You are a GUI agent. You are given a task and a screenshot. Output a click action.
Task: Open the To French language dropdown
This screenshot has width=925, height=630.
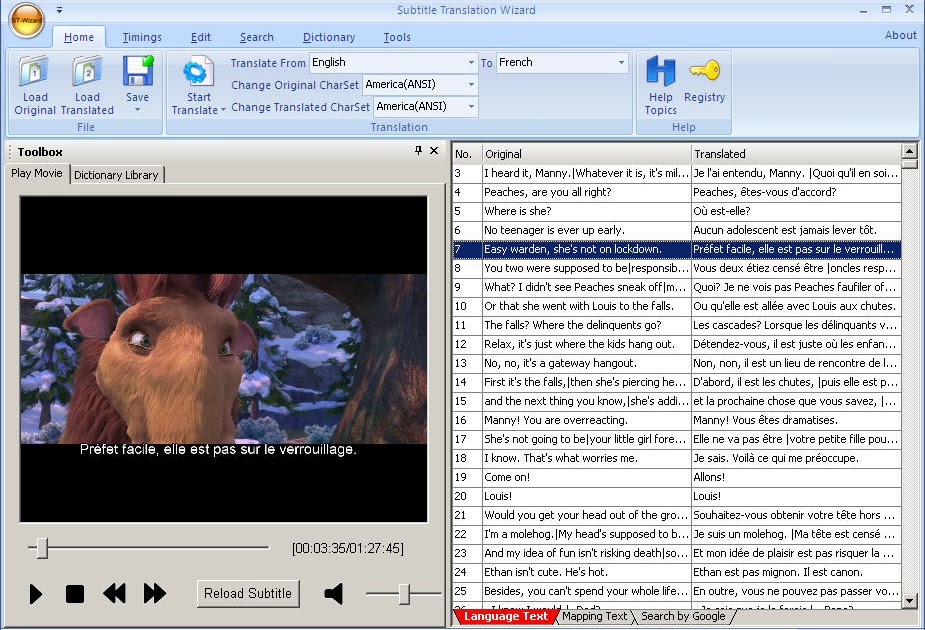click(621, 63)
